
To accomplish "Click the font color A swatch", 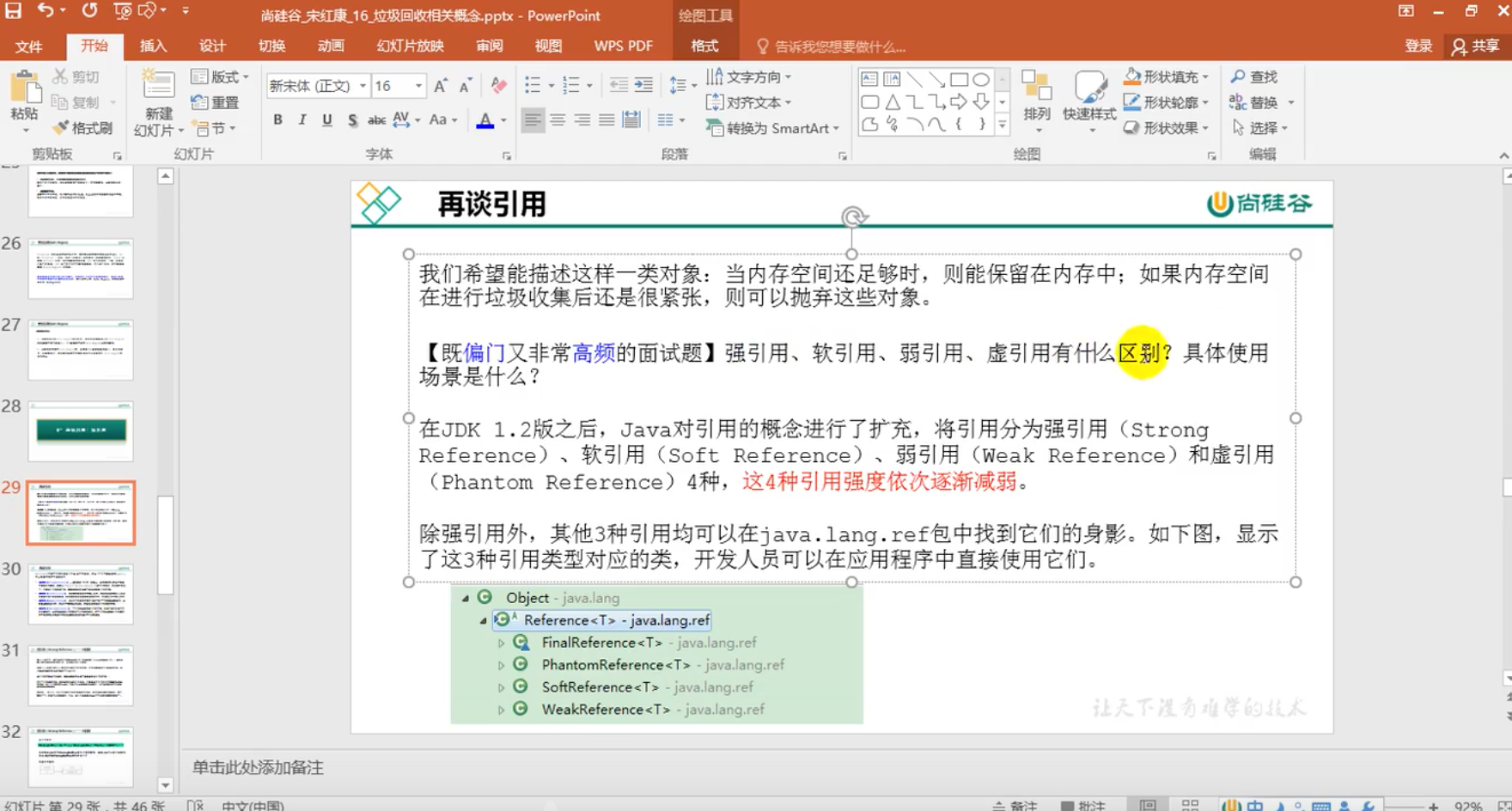I will (x=485, y=120).
